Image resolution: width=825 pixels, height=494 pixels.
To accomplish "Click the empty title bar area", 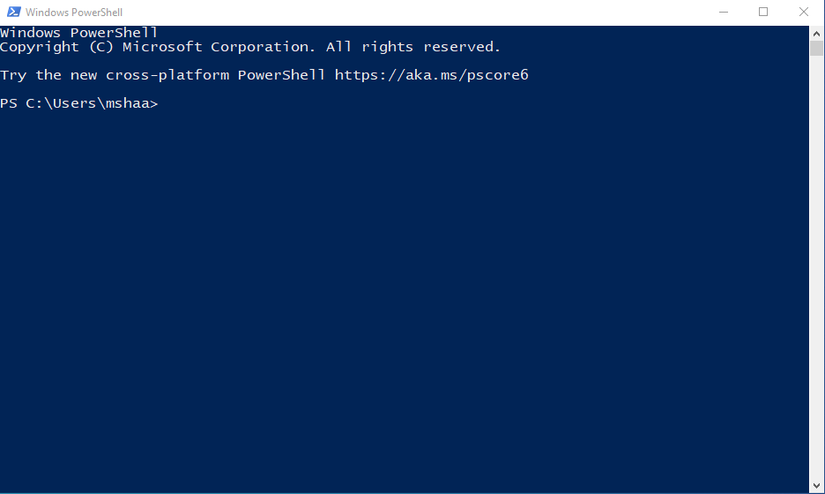I will (x=400, y=12).
